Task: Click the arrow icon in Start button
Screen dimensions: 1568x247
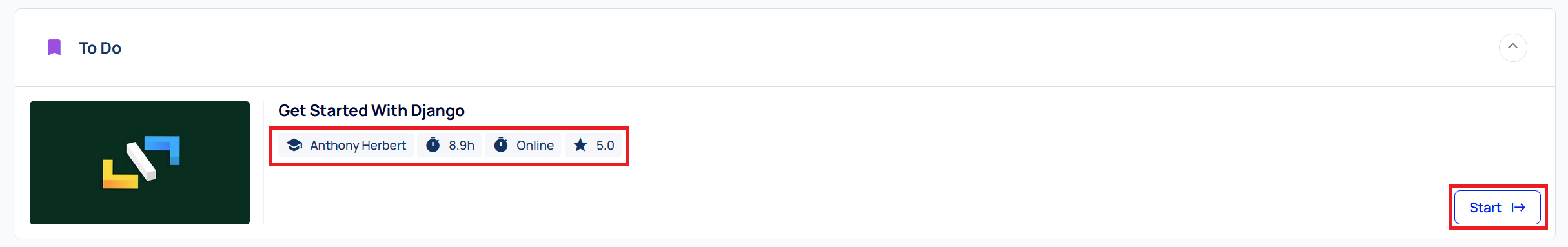Action: 1518,207
